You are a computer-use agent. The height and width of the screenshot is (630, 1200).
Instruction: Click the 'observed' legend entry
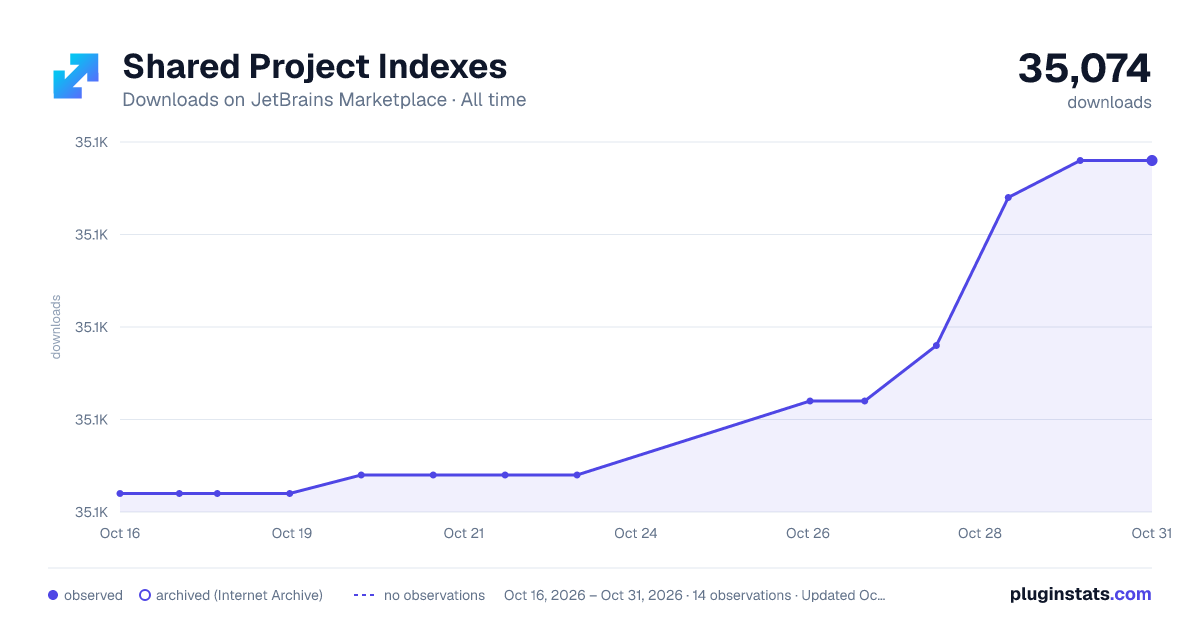[x=85, y=595]
